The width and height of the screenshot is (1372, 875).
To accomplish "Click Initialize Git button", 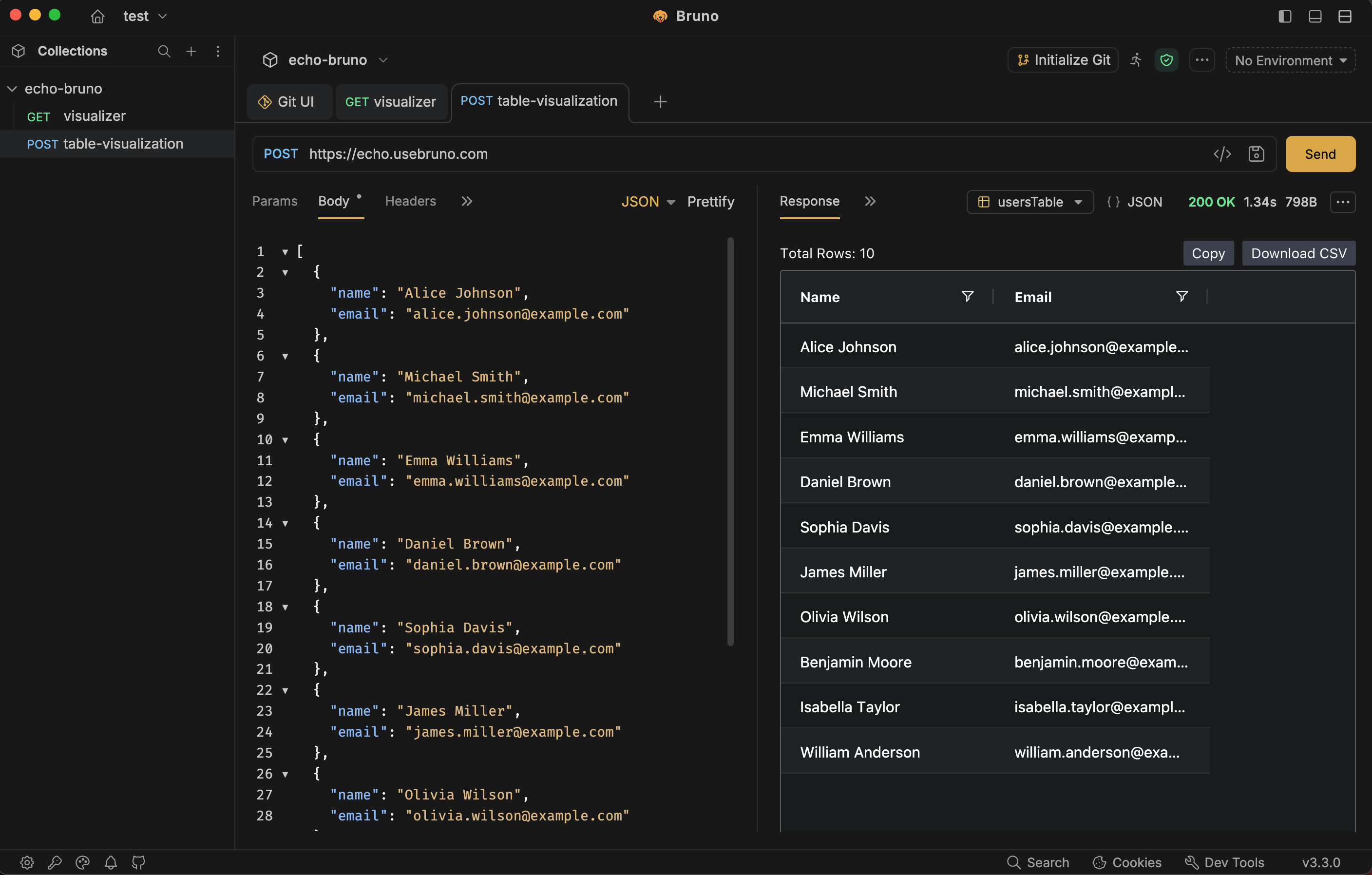I will pos(1063,60).
